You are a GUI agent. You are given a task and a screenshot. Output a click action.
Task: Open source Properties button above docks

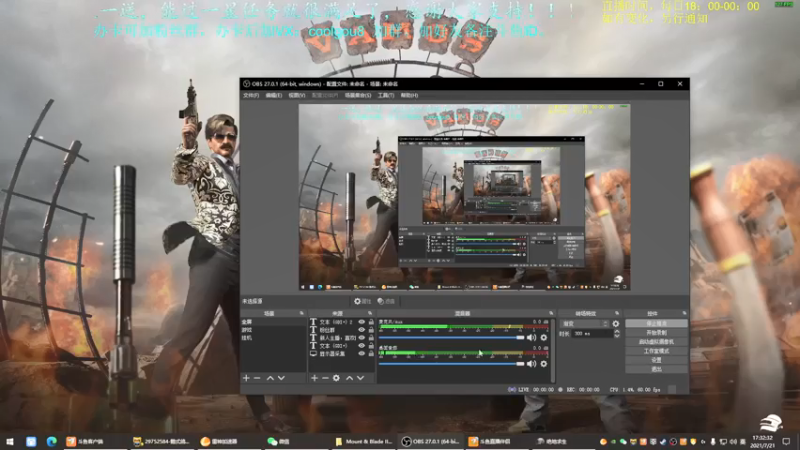coord(362,302)
